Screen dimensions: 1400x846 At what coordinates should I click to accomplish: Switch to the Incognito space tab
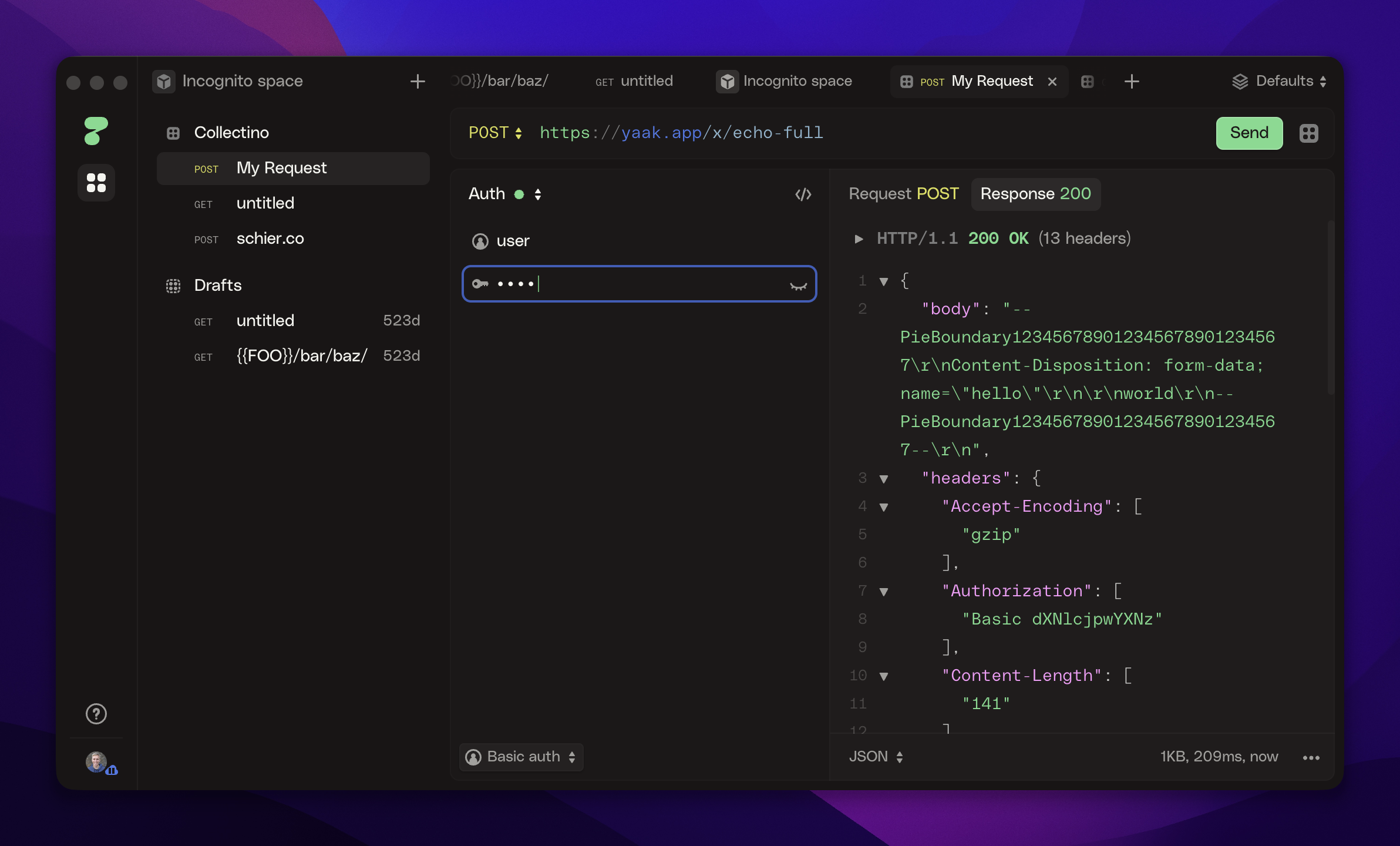coord(785,81)
